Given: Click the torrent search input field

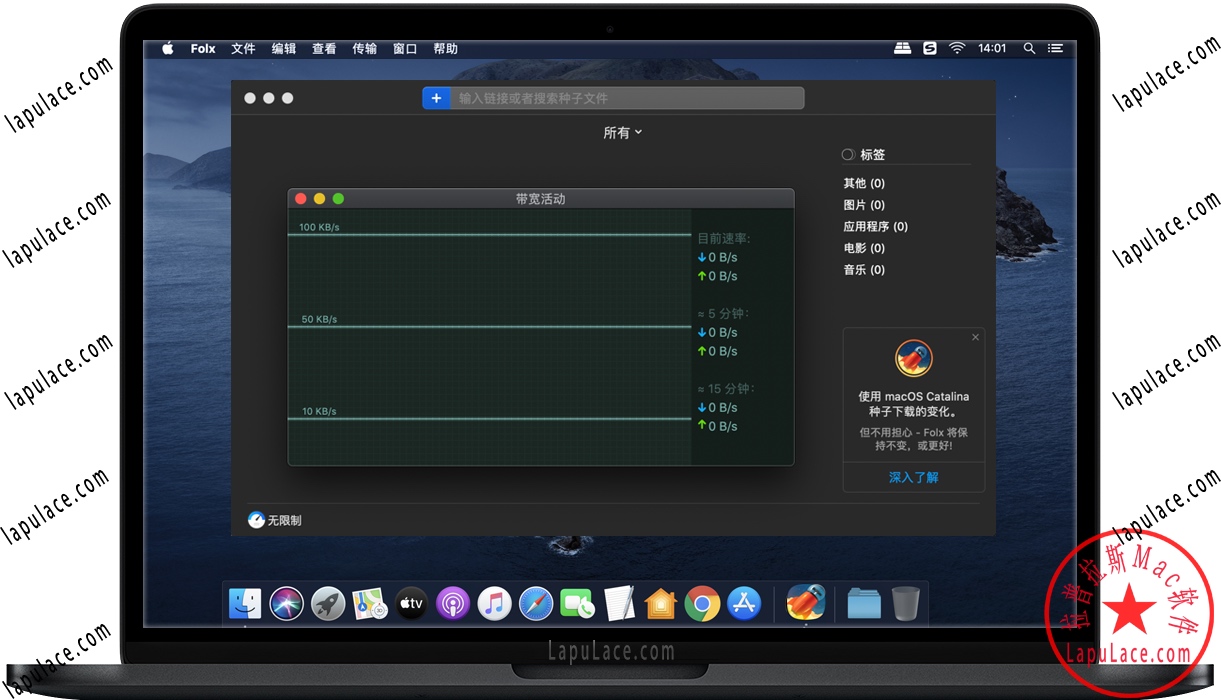Looking at the screenshot, I should [620, 97].
